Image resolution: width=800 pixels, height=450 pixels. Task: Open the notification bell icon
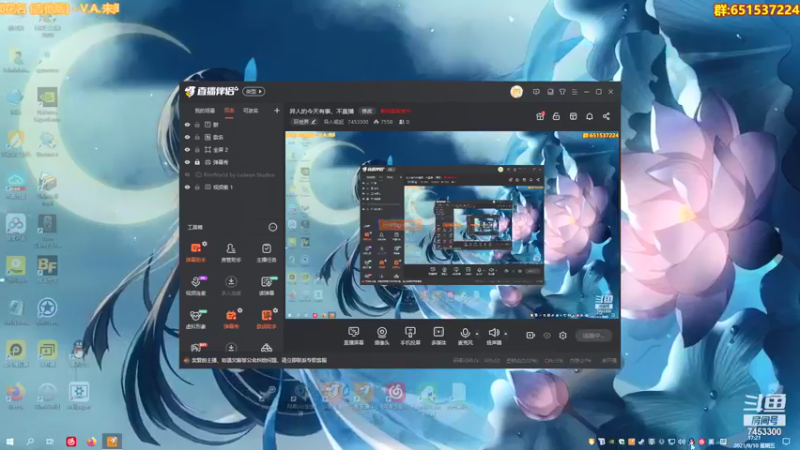(x=589, y=116)
